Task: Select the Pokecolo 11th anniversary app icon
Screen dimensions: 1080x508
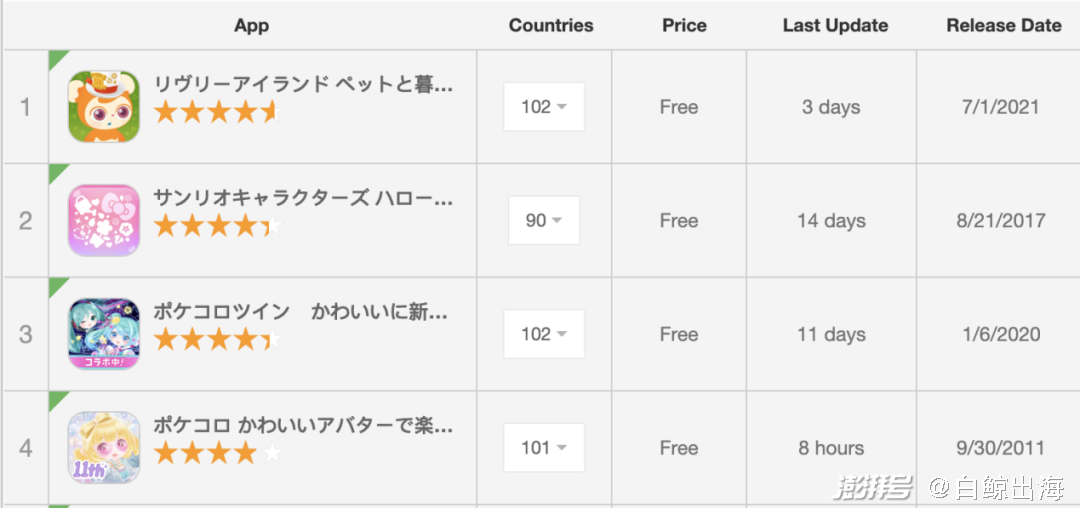Action: tap(104, 448)
